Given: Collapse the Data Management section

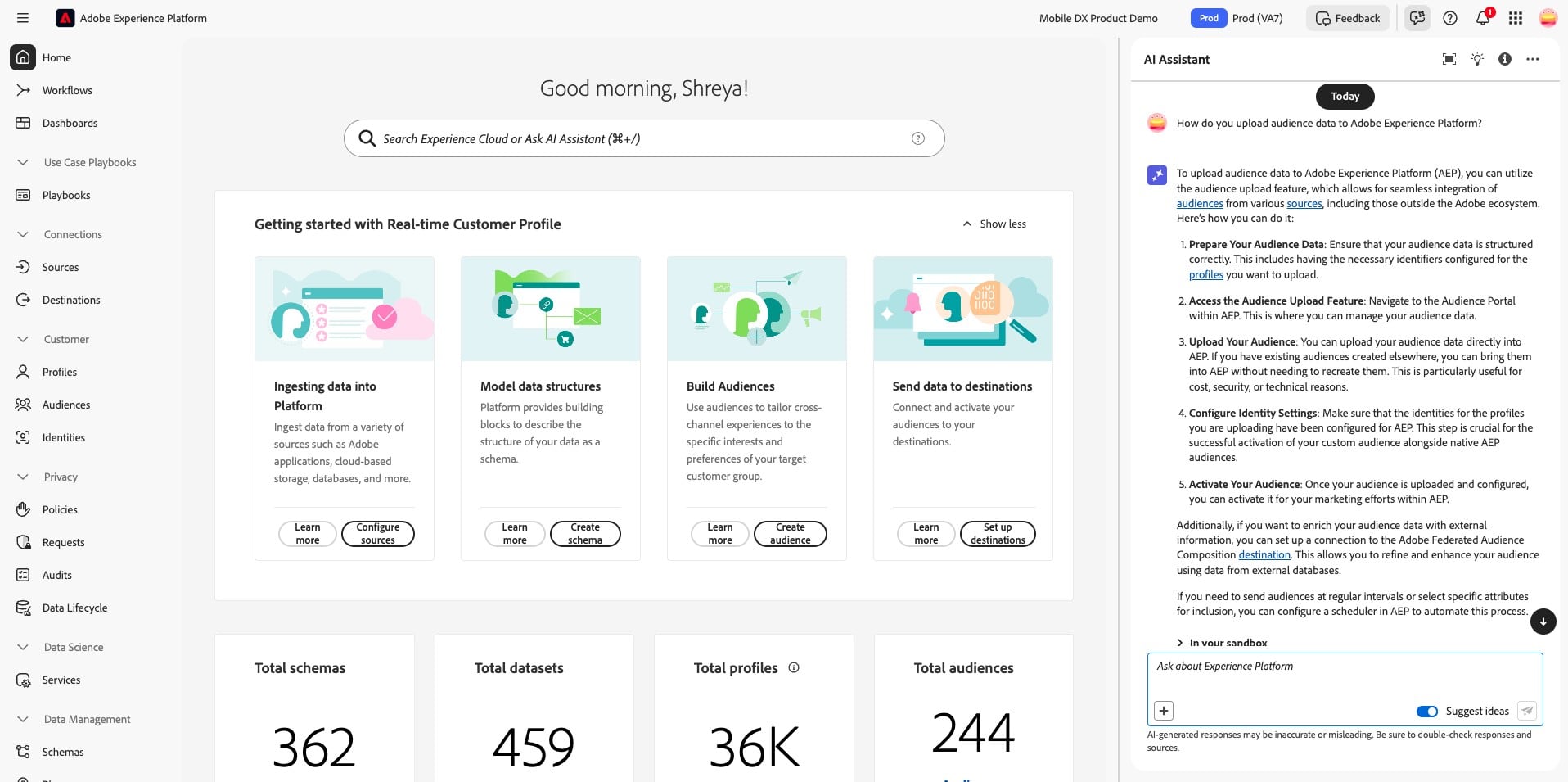Looking at the screenshot, I should tap(23, 719).
